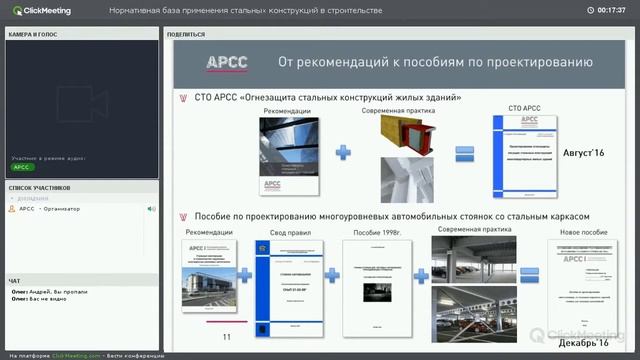Viewport: 640px width, 360px height.
Task: Click the upper Современная практика label
Action: (398, 111)
